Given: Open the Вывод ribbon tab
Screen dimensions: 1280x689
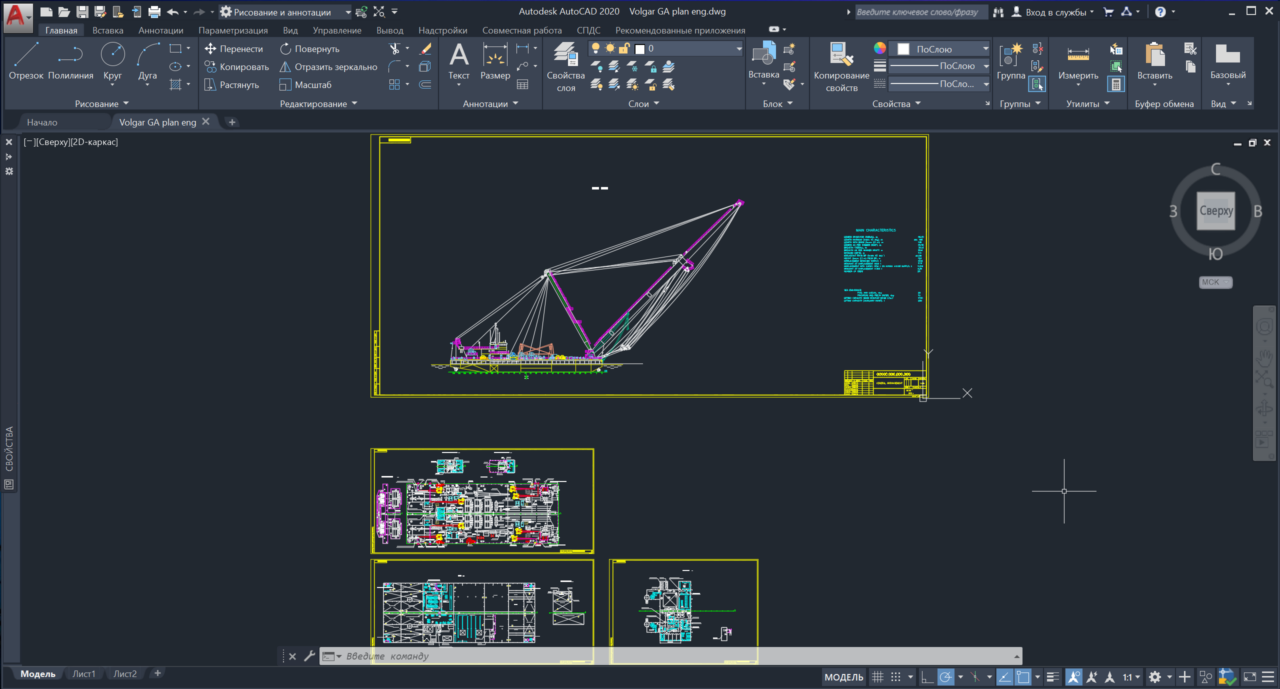Looking at the screenshot, I should pos(389,30).
